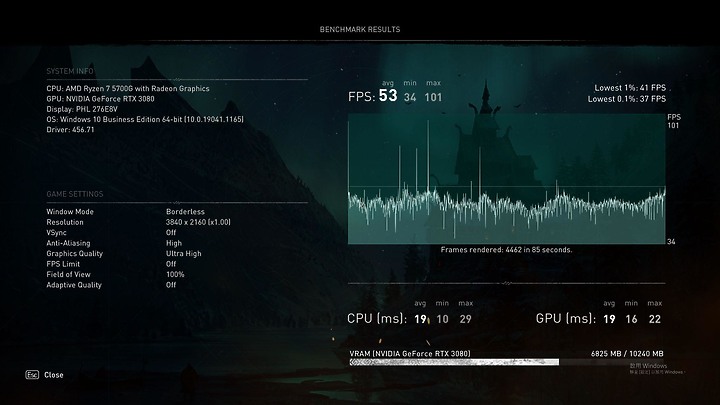This screenshot has width=720, height=405.
Task: Click the High value beside Anti-Aliasing
Action: 174,243
